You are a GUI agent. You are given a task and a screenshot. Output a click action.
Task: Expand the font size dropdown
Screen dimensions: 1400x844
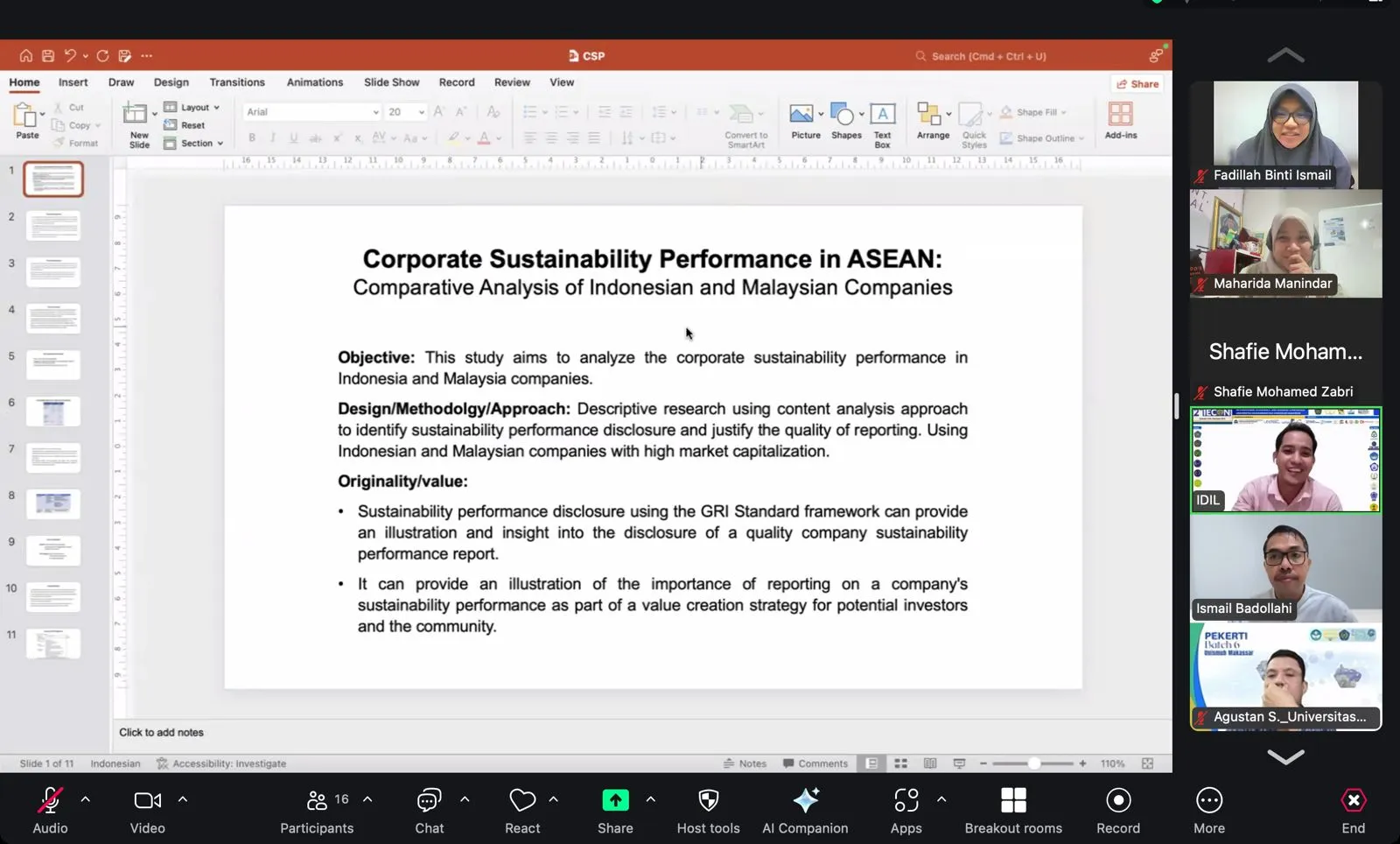point(421,112)
